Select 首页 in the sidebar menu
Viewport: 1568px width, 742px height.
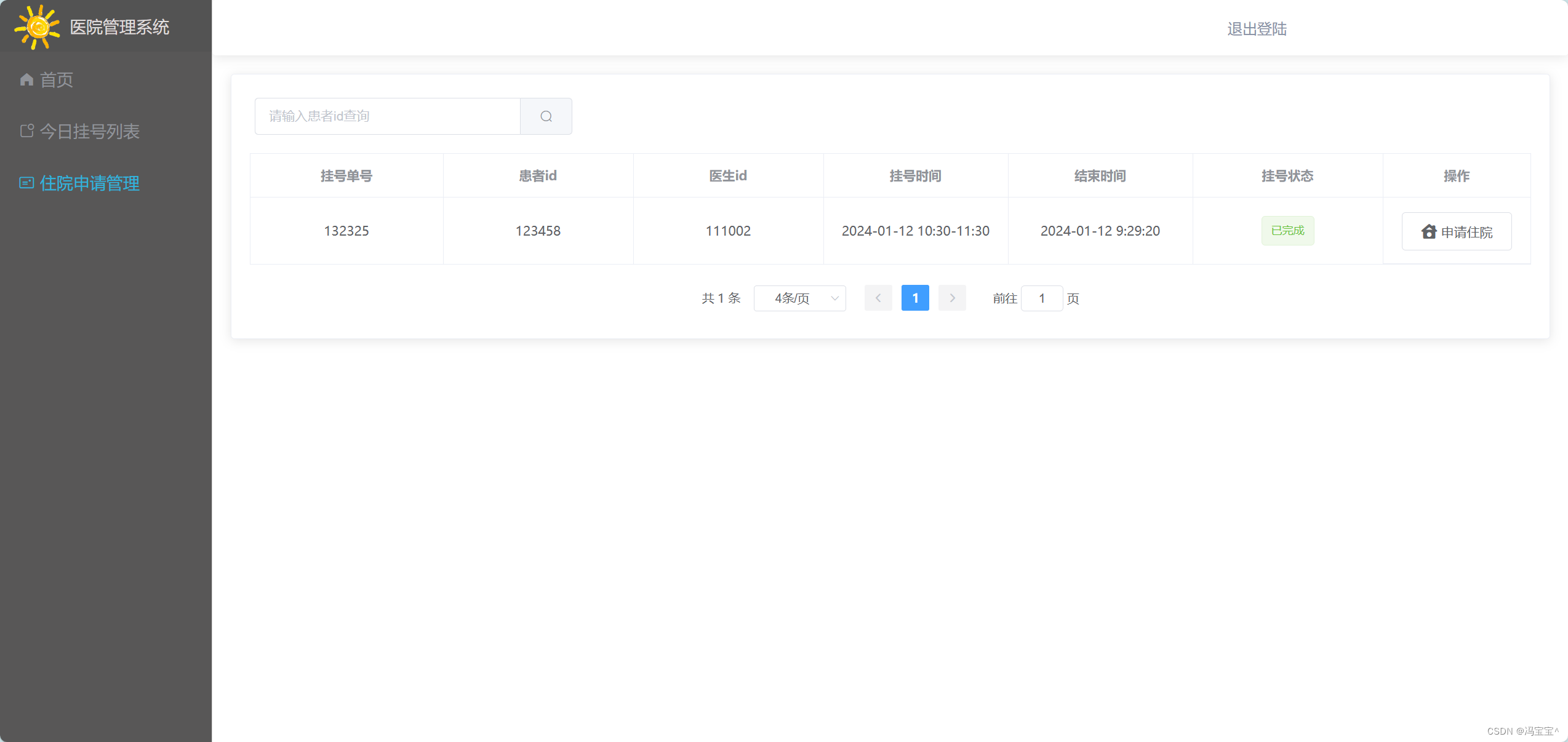[56, 79]
